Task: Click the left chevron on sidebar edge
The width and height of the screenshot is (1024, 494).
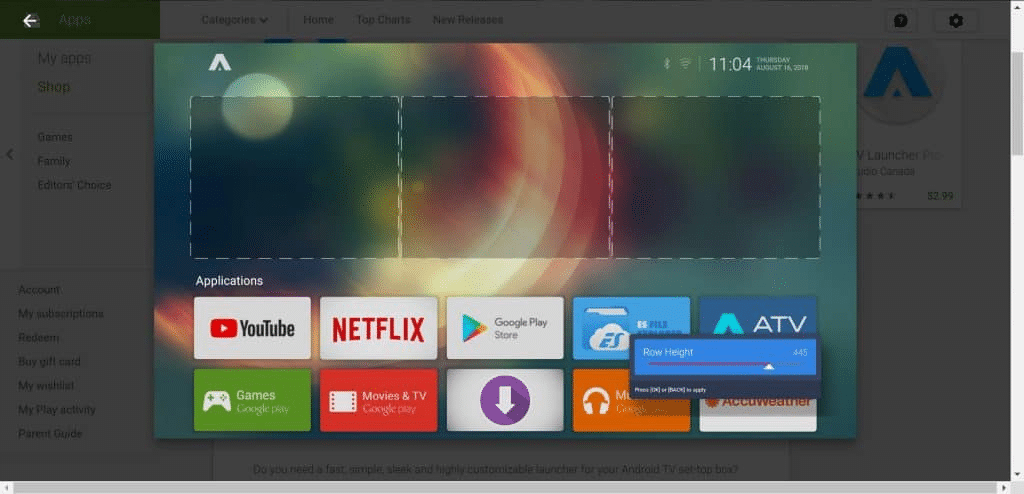Action: click(9, 155)
